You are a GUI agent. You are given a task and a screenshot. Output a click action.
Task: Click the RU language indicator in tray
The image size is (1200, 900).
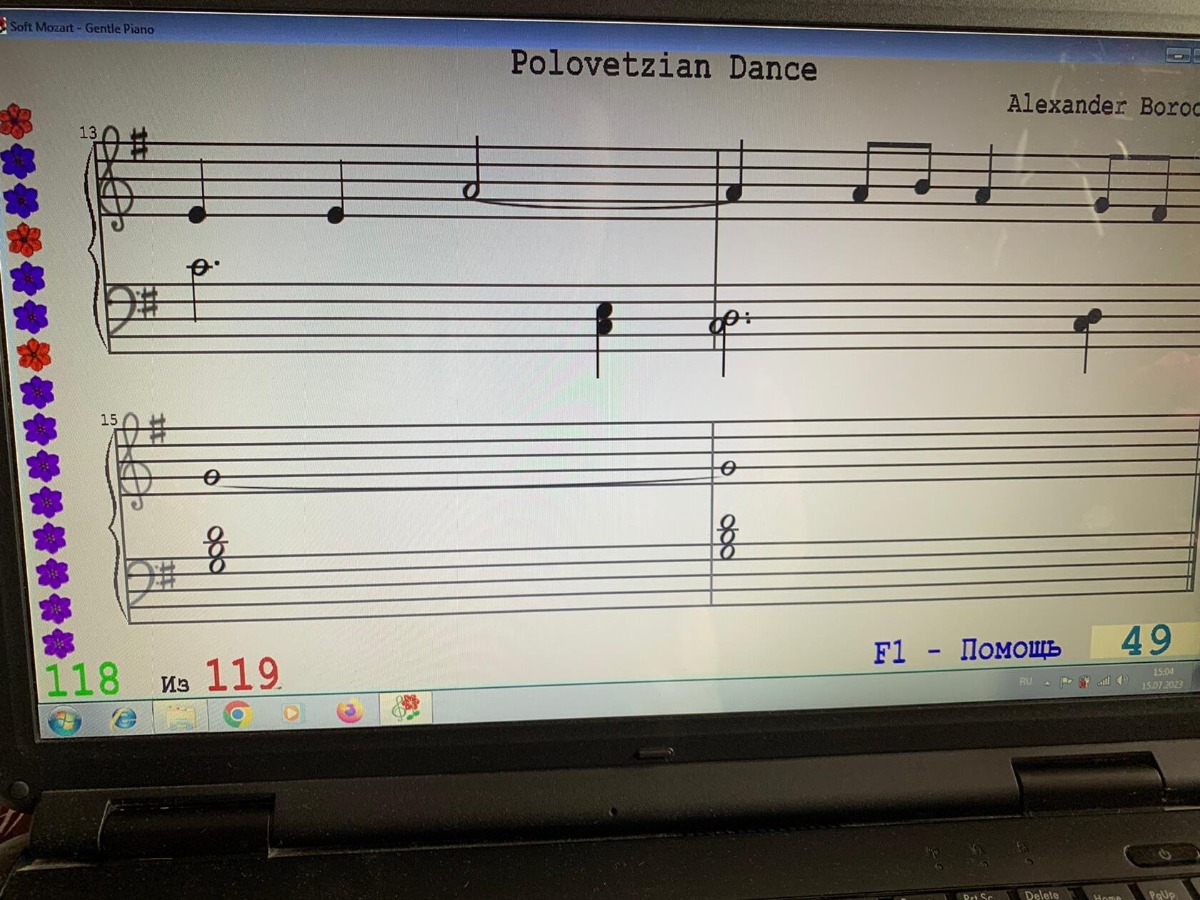pos(1026,681)
